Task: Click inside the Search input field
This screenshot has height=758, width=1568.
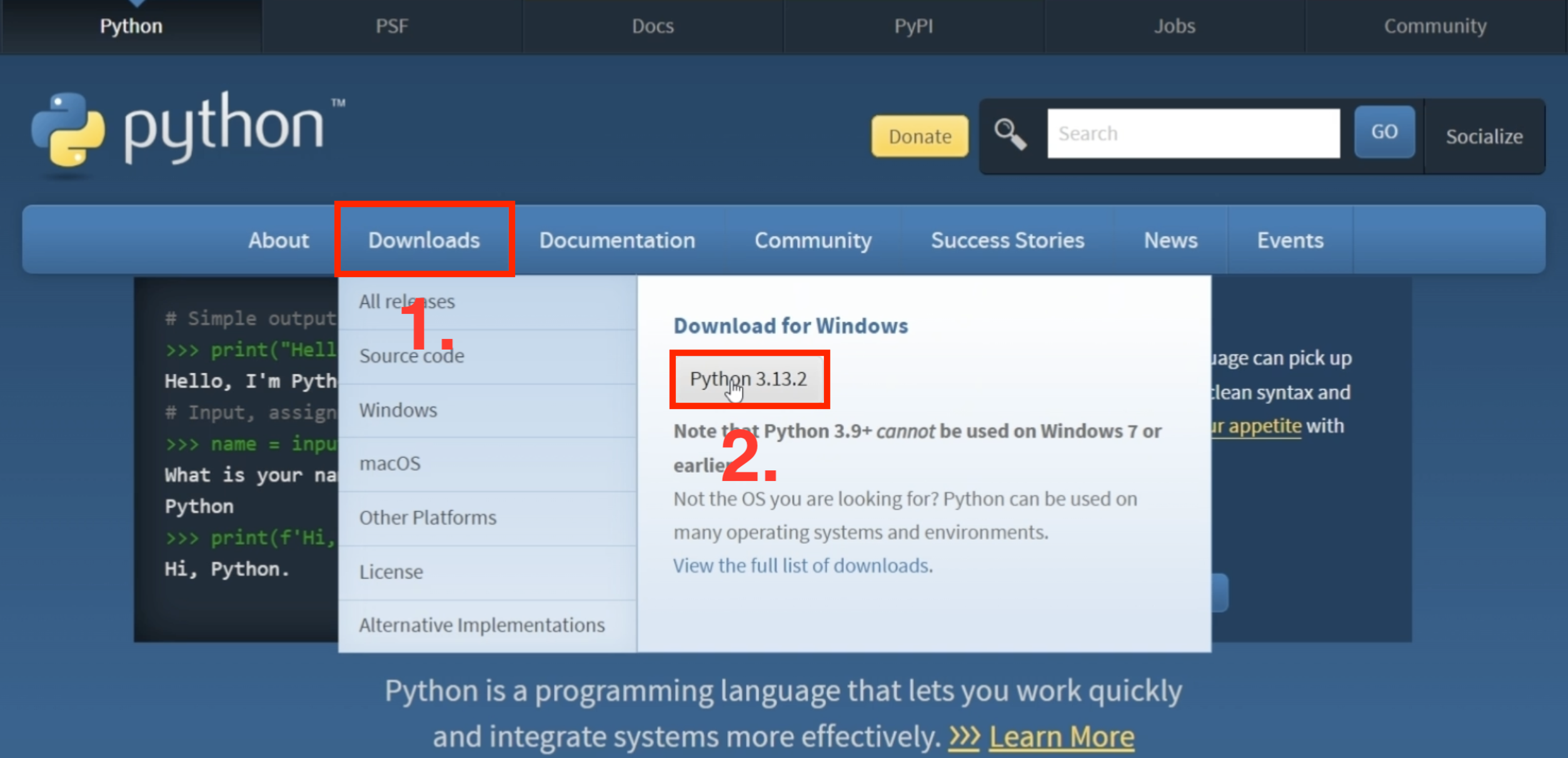Action: [x=1193, y=133]
